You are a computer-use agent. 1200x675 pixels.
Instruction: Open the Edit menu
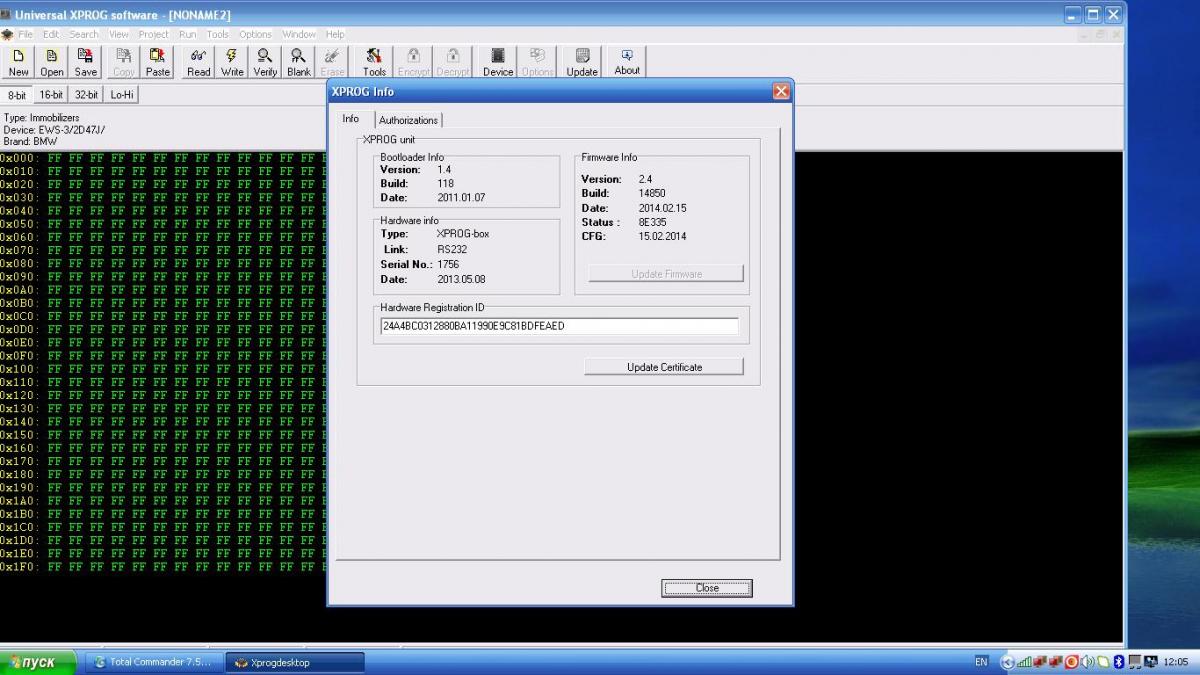pos(51,34)
